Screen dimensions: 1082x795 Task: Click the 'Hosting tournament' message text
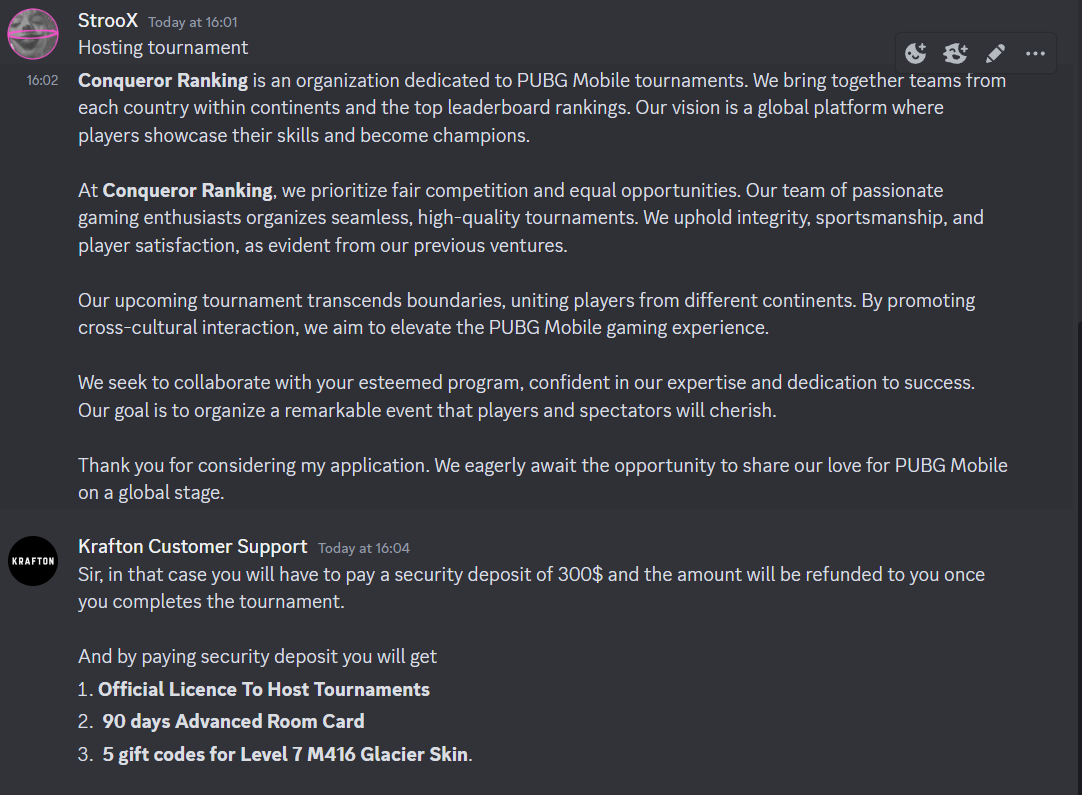tap(163, 47)
